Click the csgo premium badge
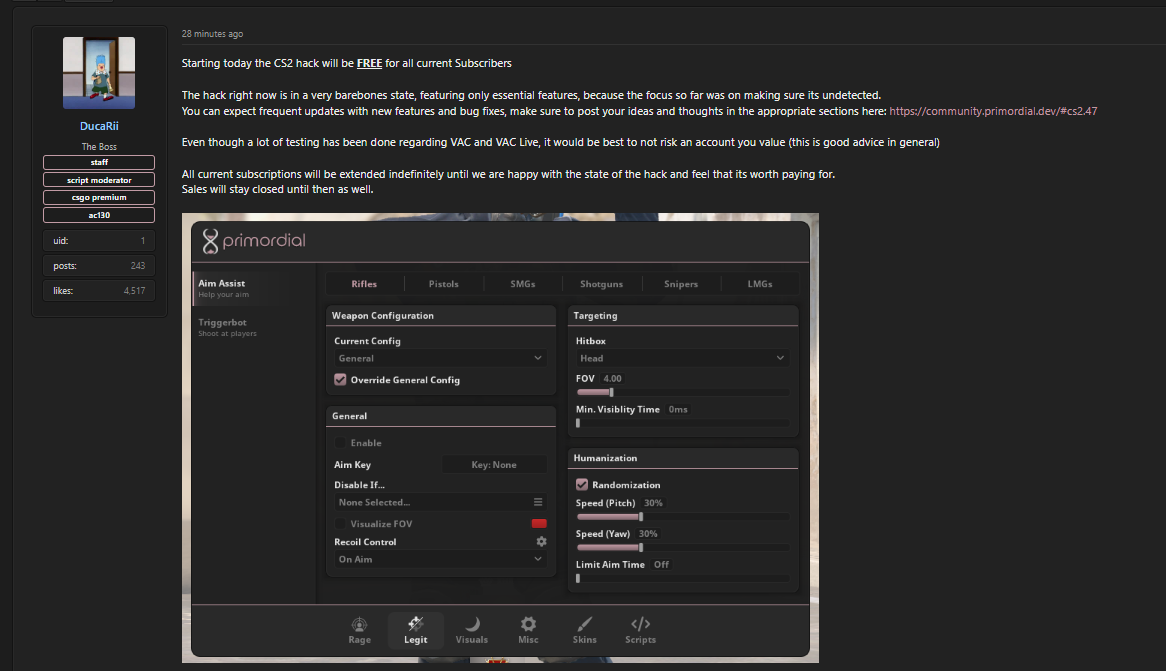This screenshot has width=1166, height=671. click(x=99, y=197)
